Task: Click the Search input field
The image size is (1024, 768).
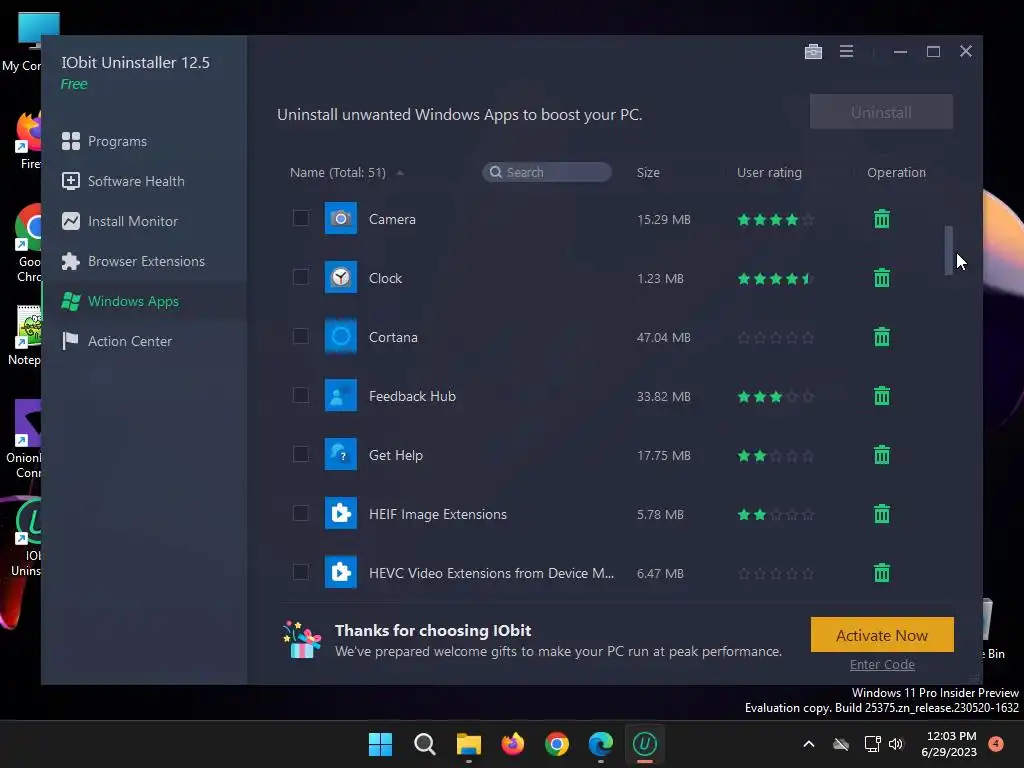Action: tap(547, 172)
